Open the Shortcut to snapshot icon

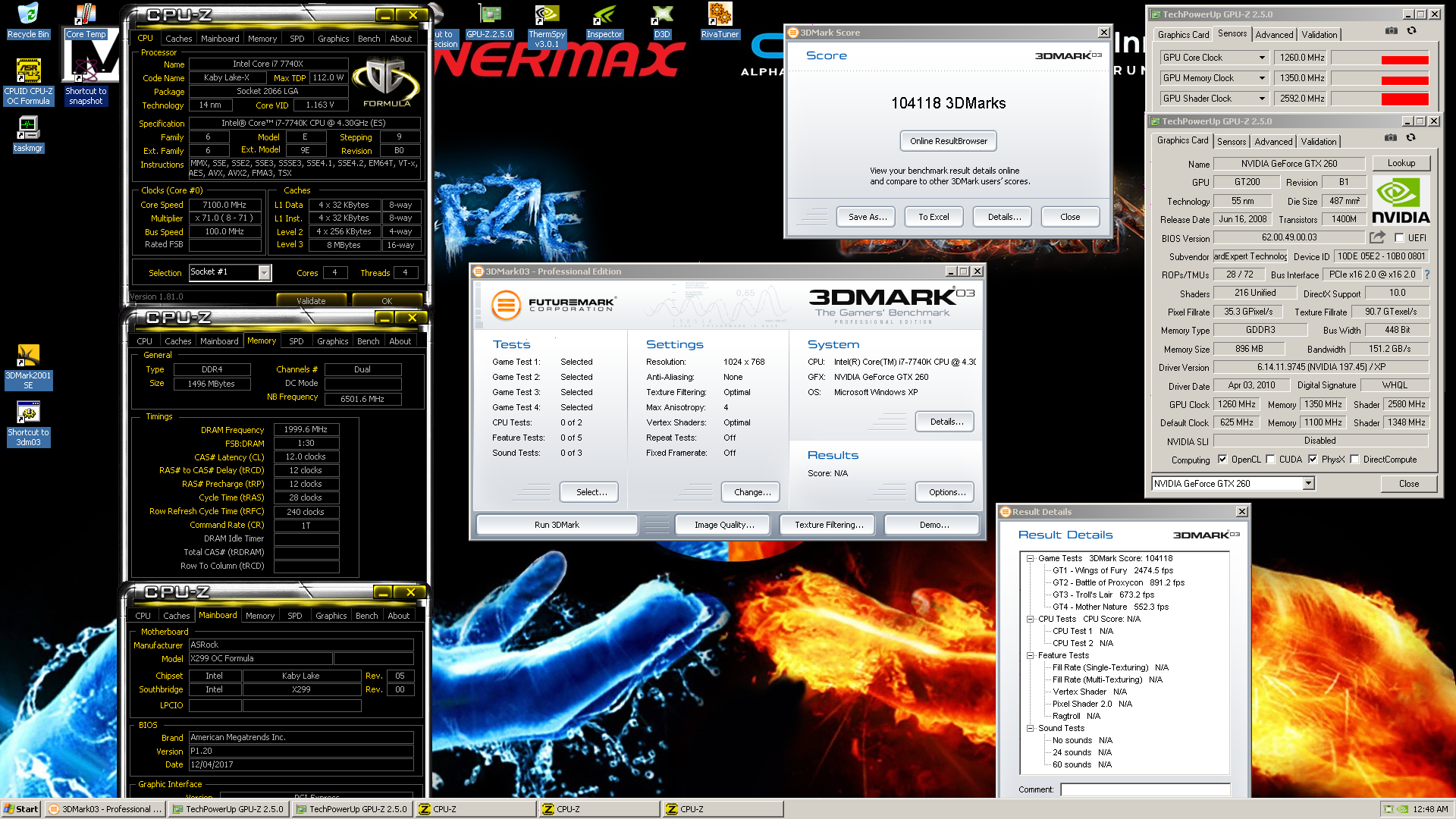click(x=86, y=82)
